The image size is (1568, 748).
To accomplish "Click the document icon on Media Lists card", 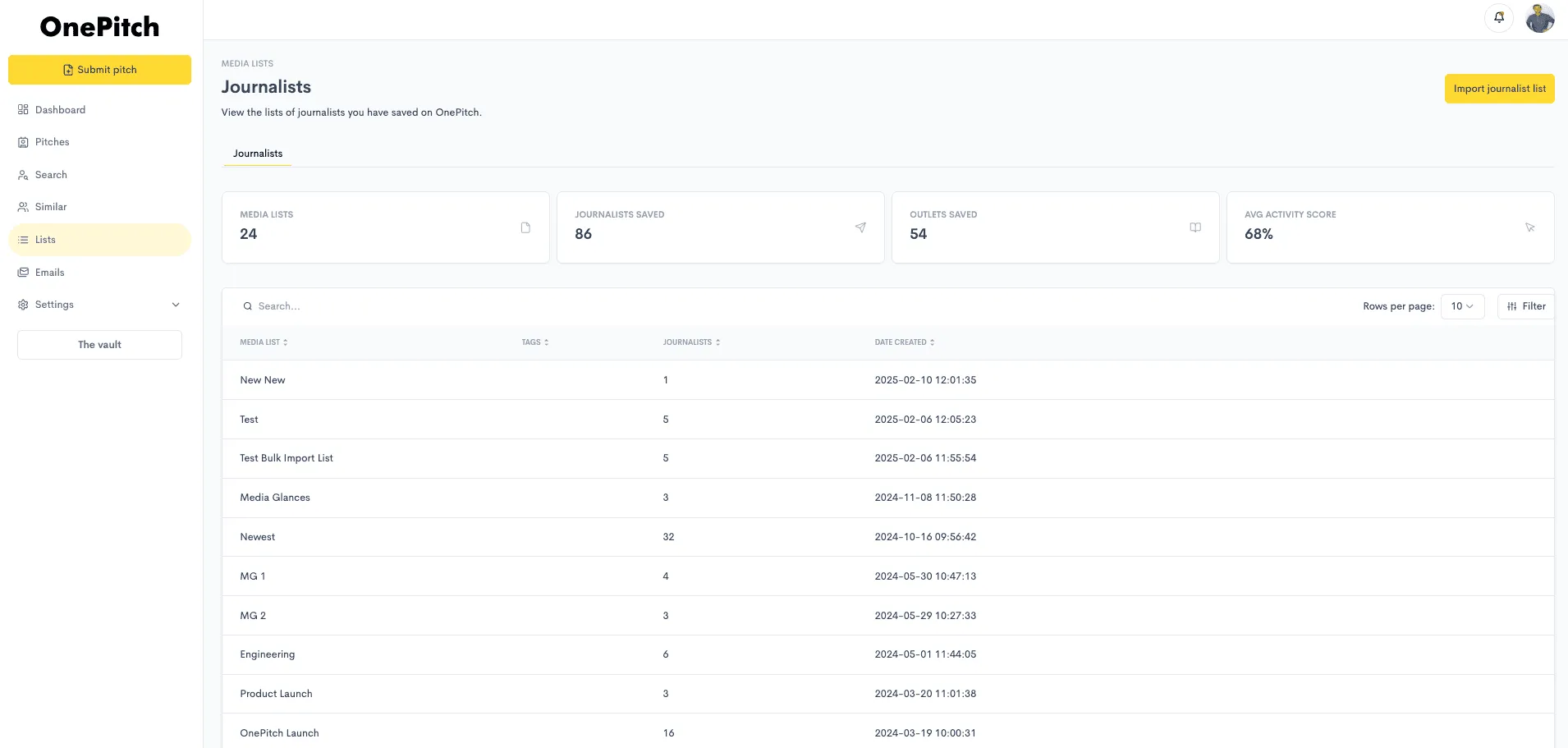I will point(525,227).
